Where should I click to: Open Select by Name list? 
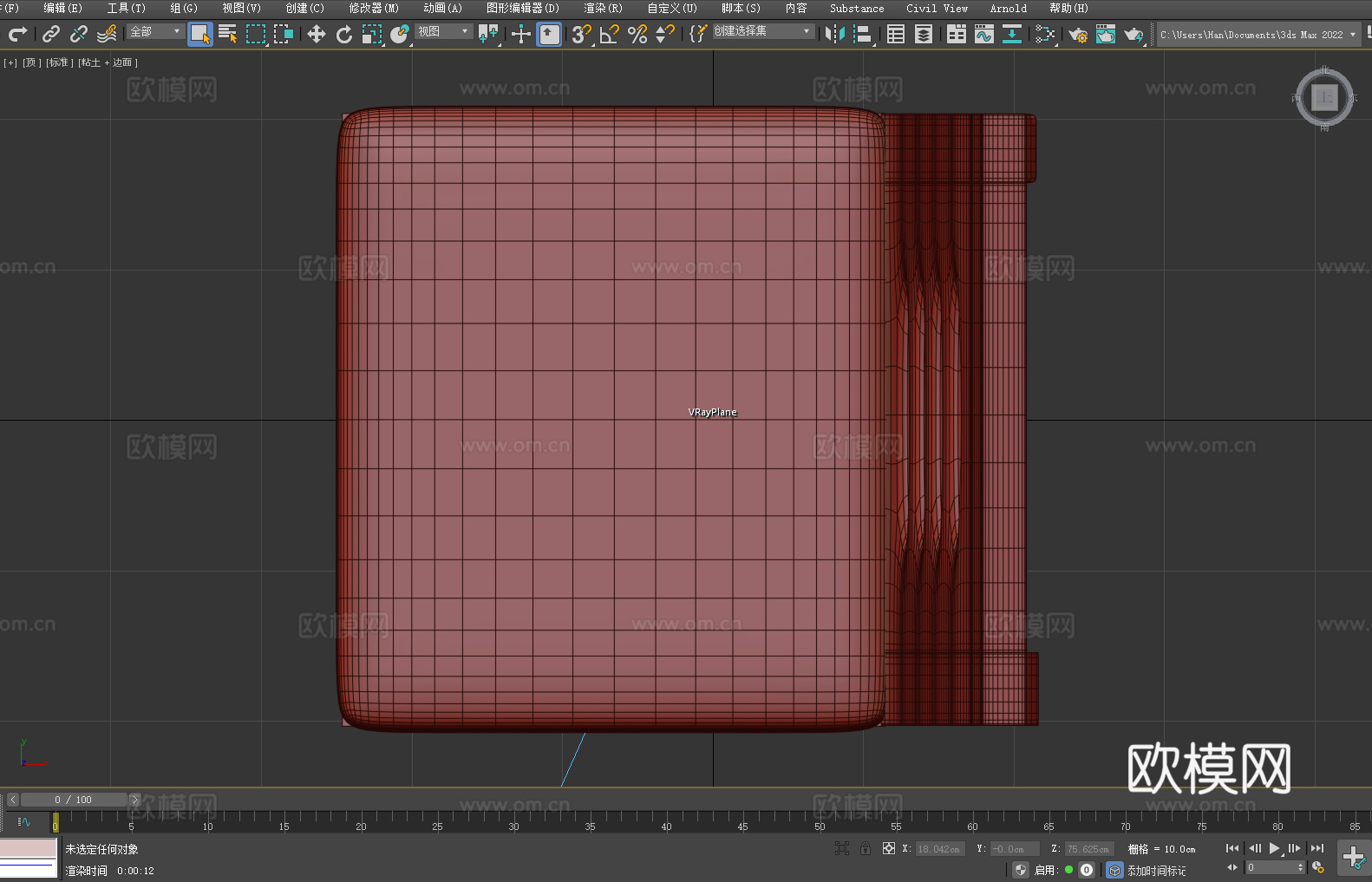tap(228, 34)
